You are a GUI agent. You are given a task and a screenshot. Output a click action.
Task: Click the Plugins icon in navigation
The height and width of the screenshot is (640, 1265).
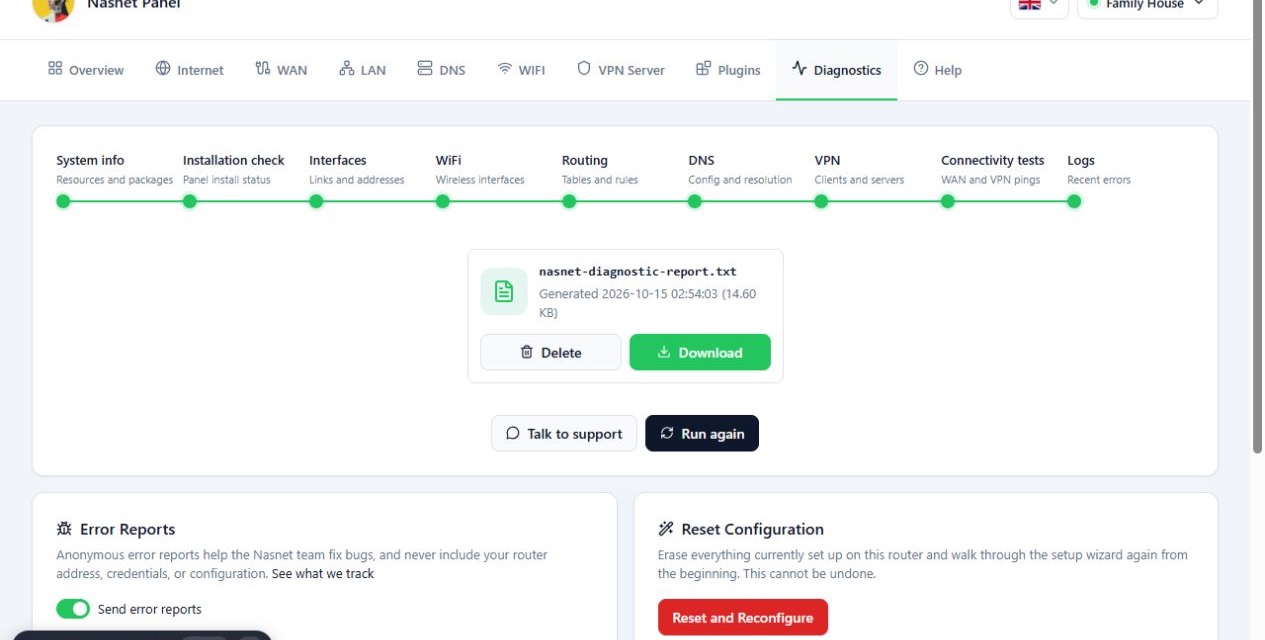tap(703, 69)
